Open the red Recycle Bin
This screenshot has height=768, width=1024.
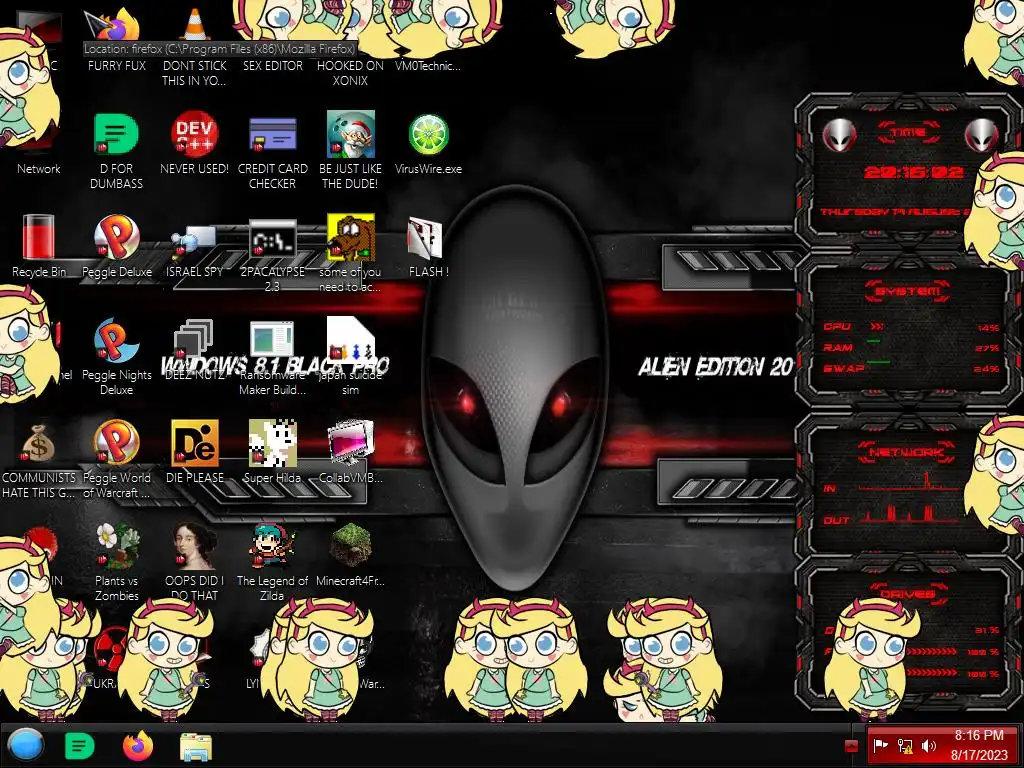point(39,237)
